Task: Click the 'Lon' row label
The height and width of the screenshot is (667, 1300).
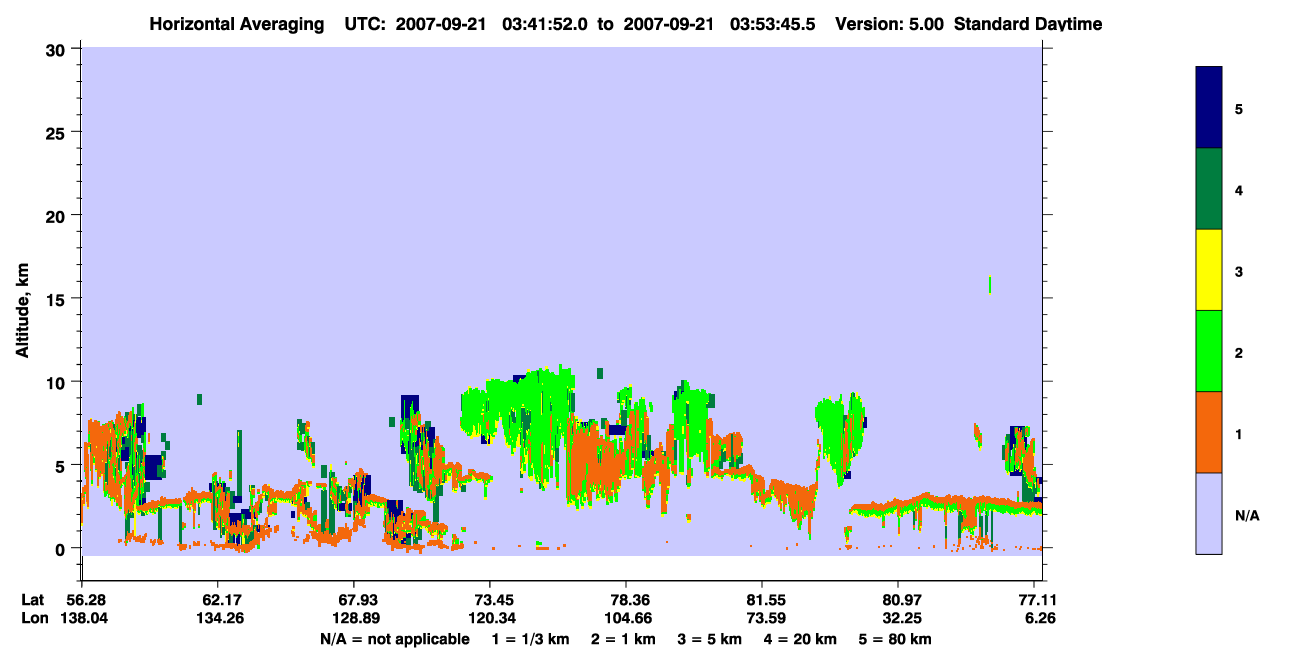Action: pos(33,618)
